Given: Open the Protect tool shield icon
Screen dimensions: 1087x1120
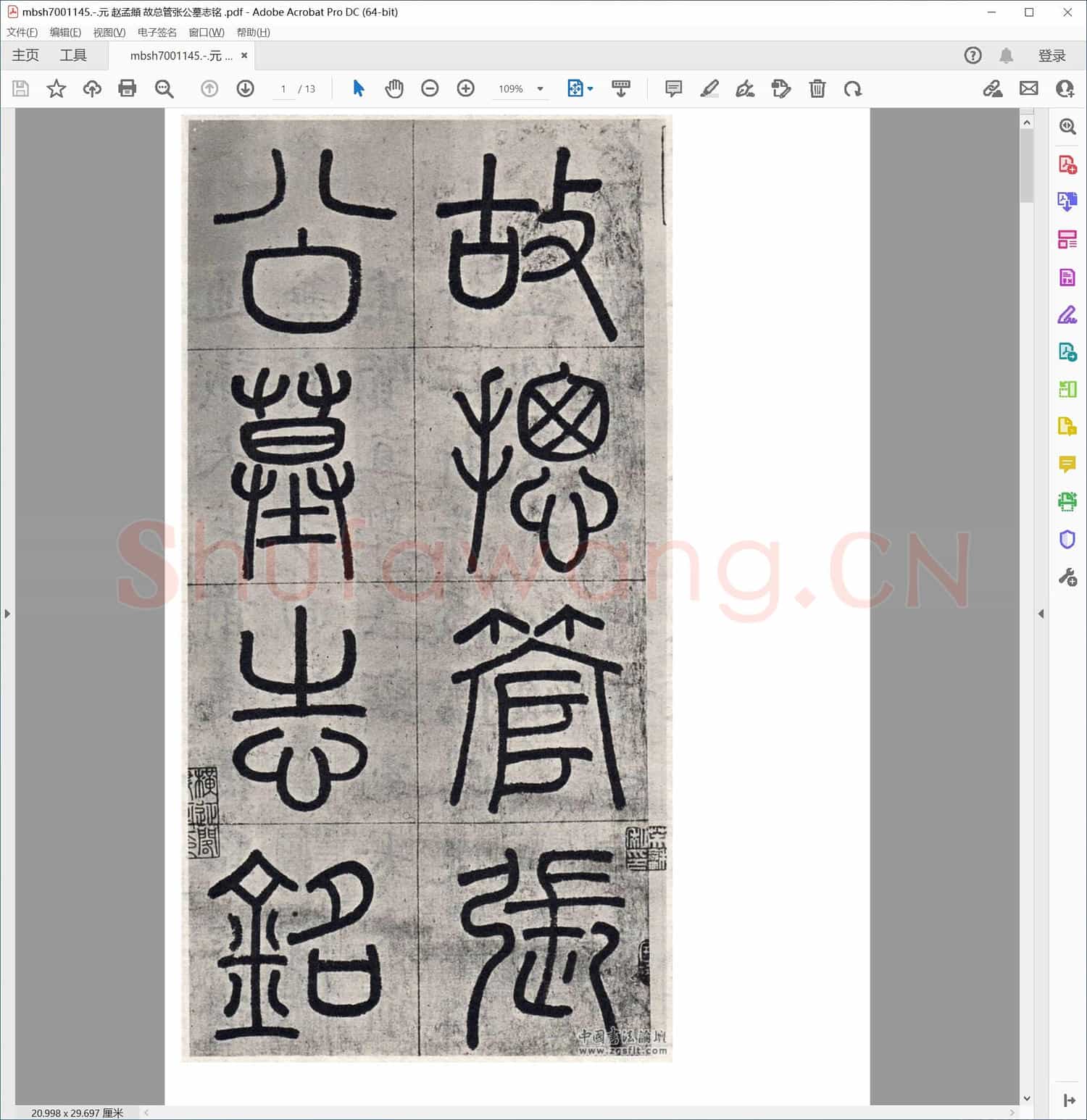Looking at the screenshot, I should [1067, 539].
